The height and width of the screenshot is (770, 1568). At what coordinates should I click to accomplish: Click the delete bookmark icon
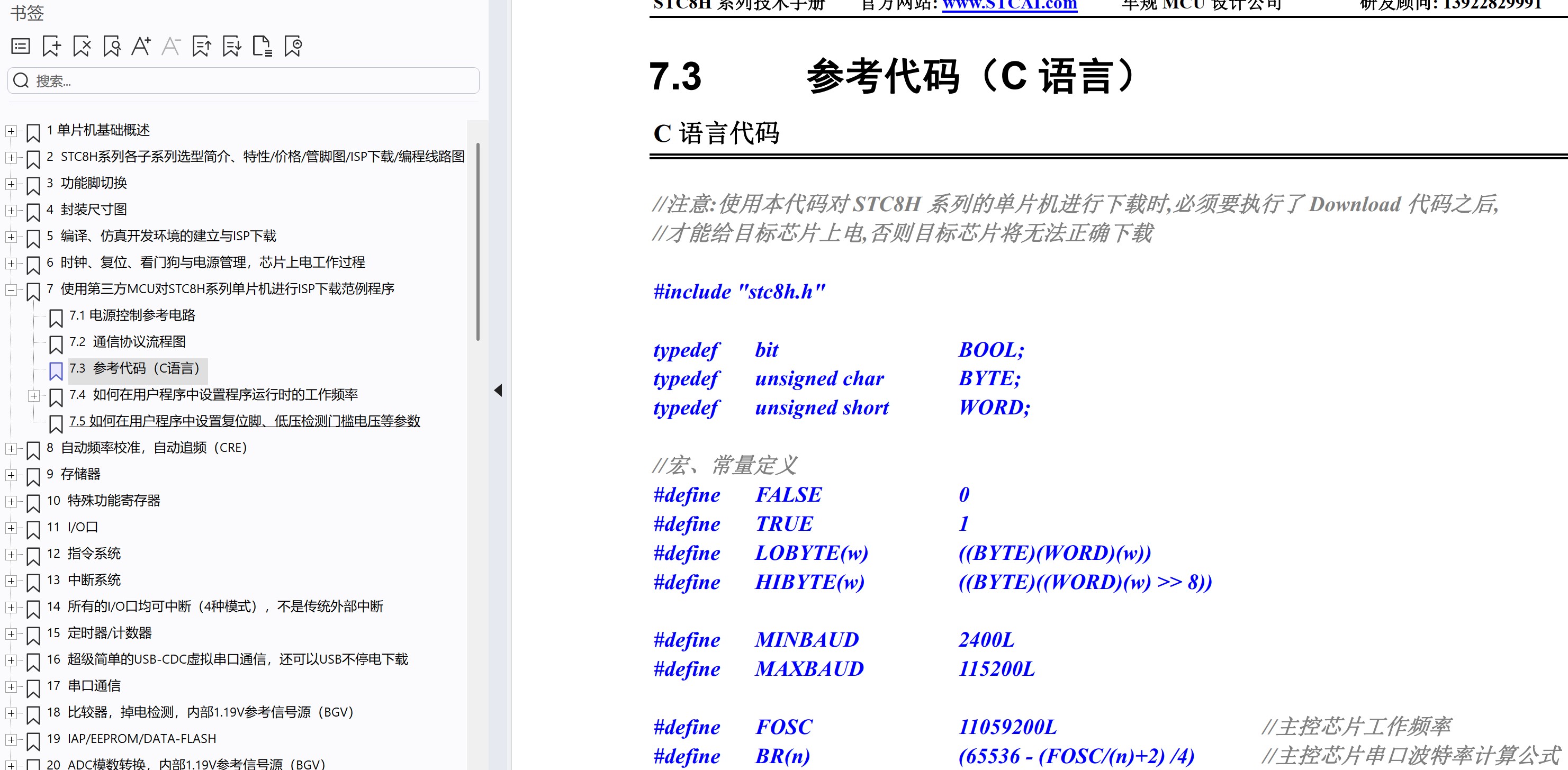point(82,46)
